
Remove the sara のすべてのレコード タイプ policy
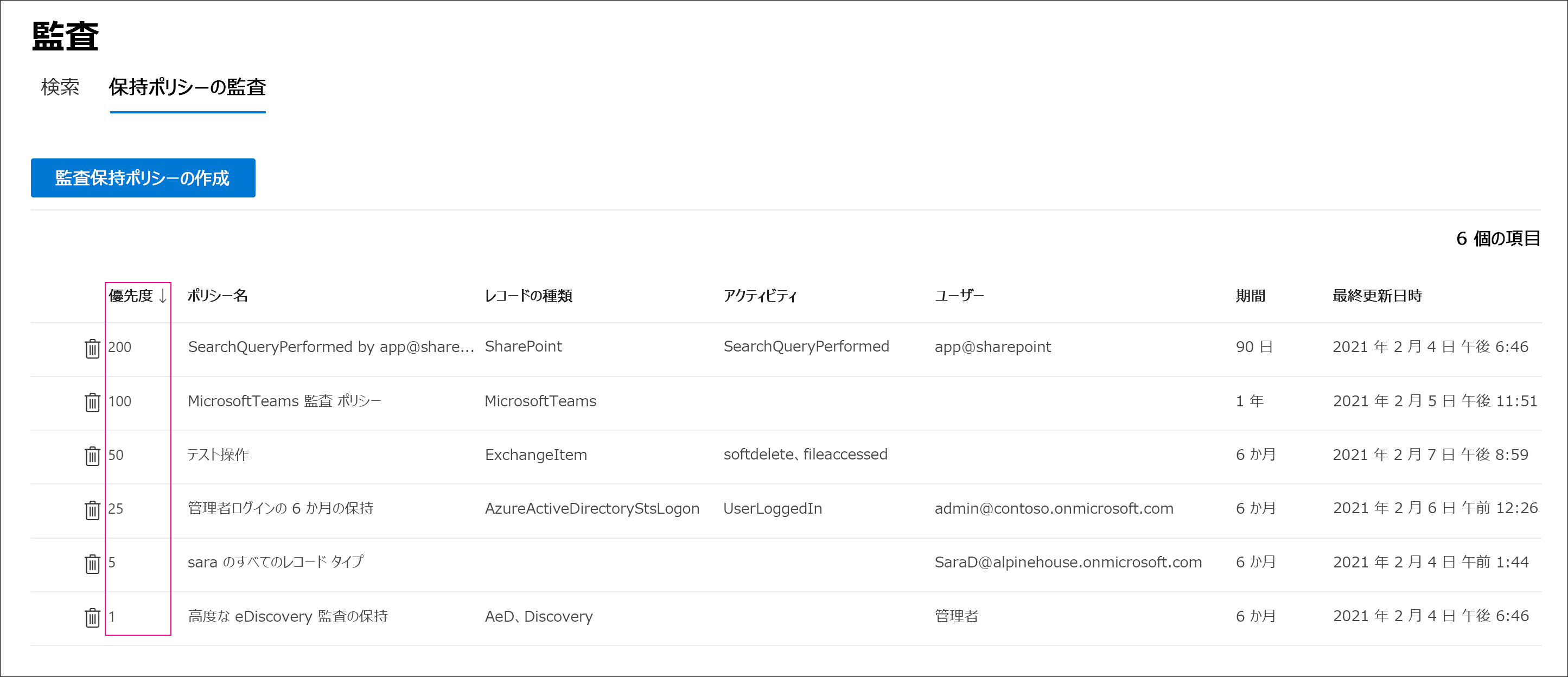tap(92, 563)
